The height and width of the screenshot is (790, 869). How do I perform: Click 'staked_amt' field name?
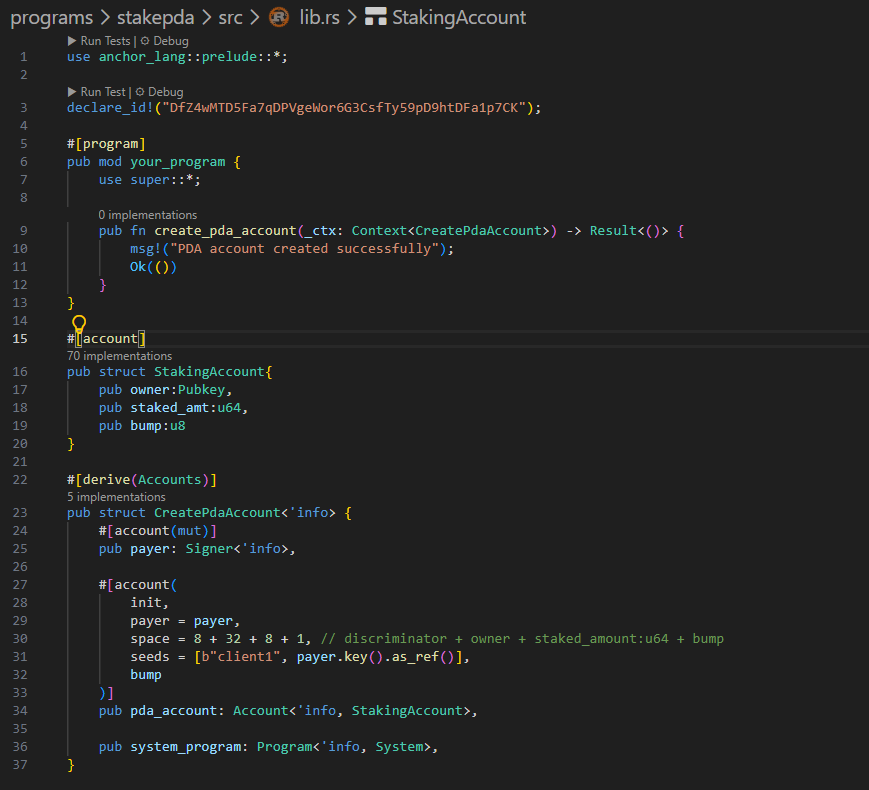point(170,408)
